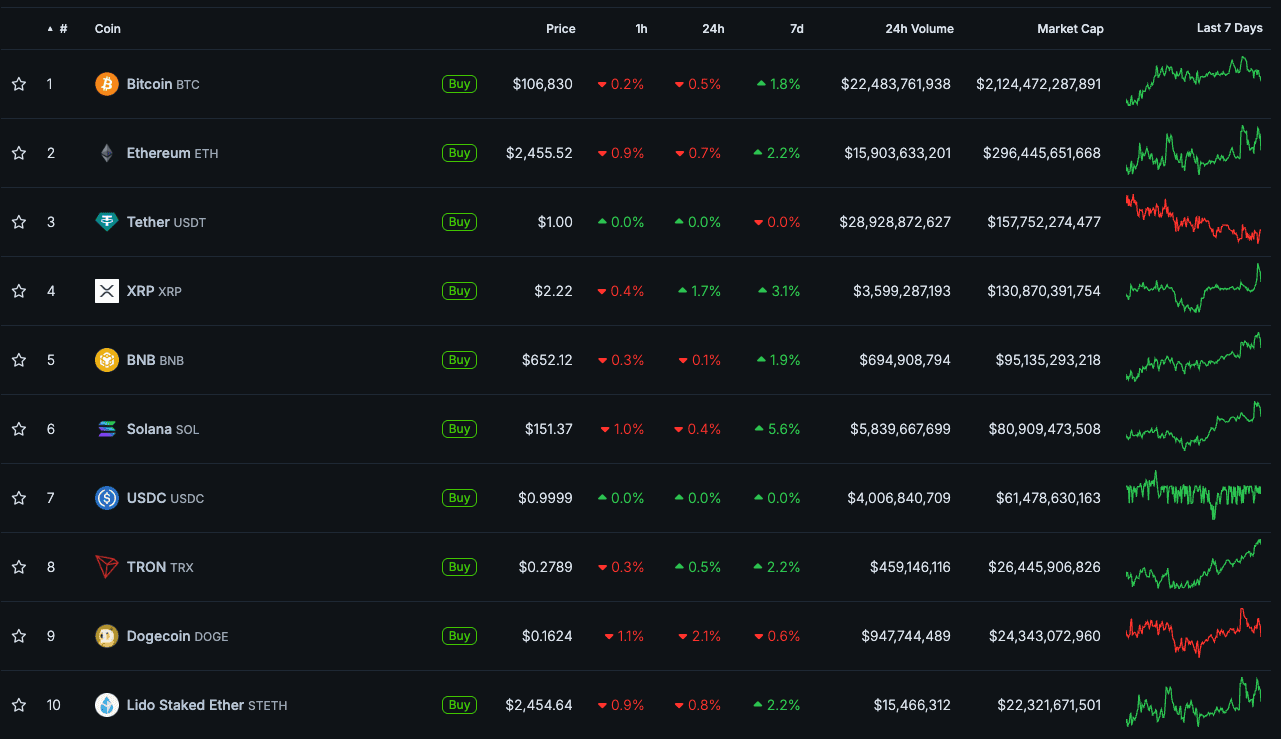Click the Bitcoin coin logo
The width and height of the screenshot is (1281, 739).
coord(107,84)
